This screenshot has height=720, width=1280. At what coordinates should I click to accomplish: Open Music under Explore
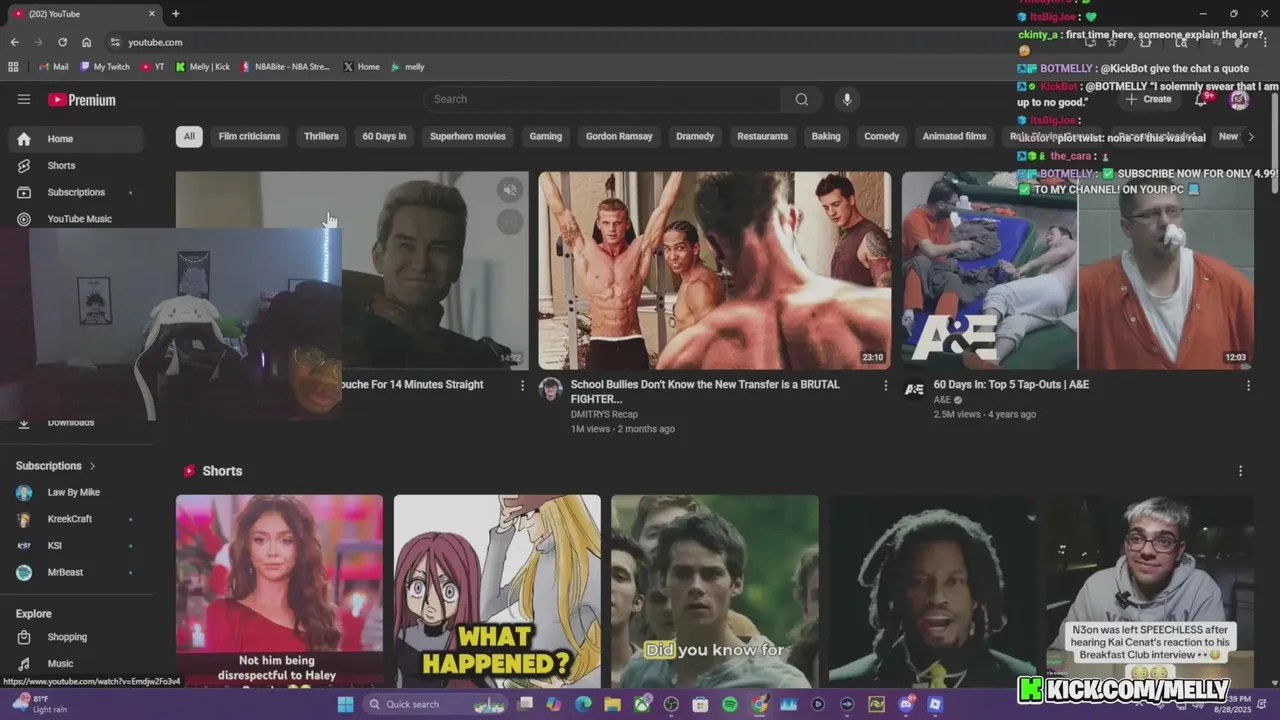point(75,663)
